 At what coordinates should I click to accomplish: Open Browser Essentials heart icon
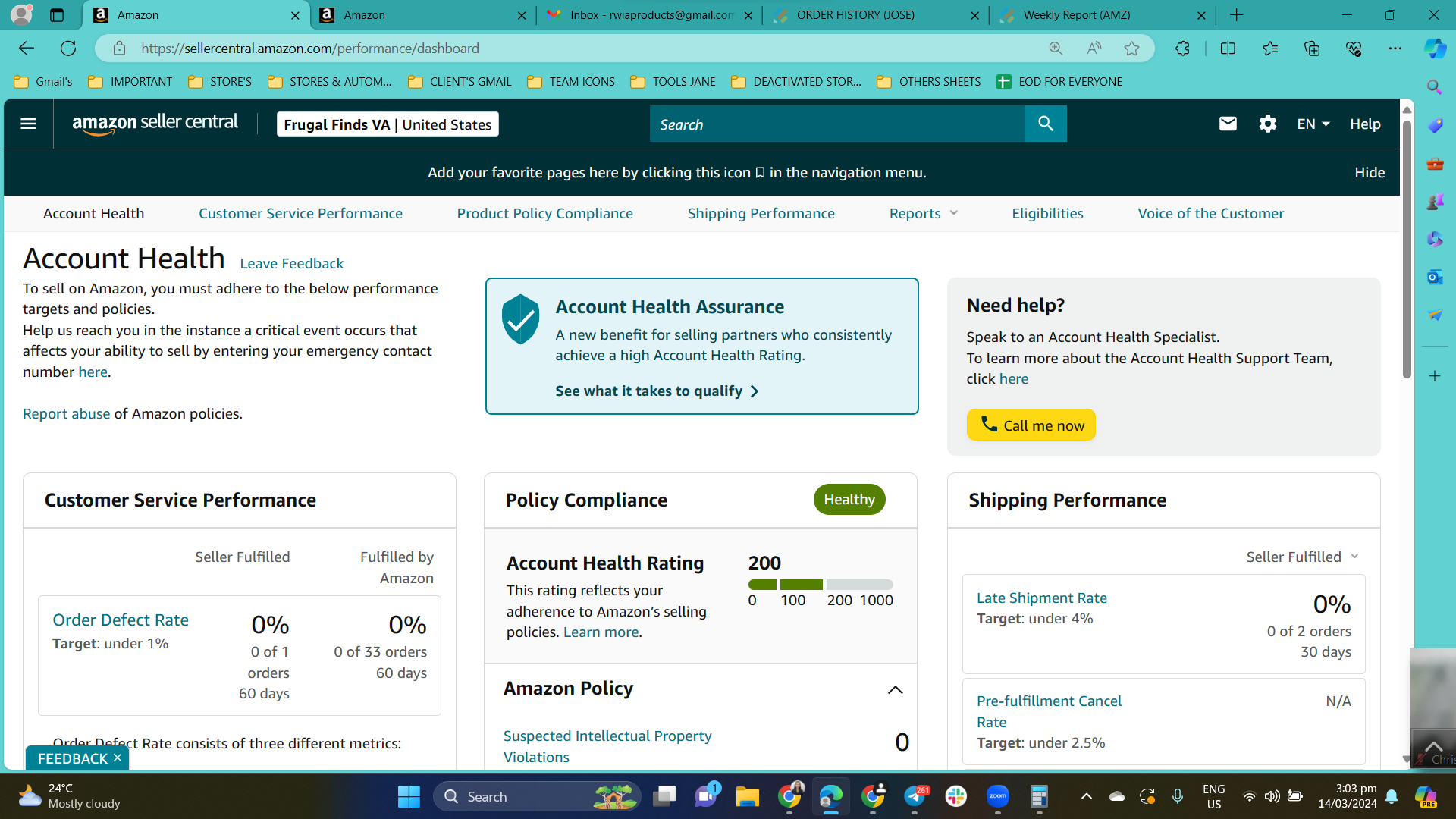[1354, 49]
